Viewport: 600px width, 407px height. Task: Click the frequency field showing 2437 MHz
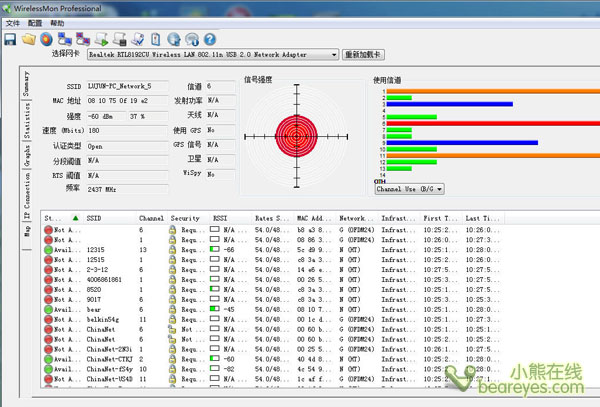click(127, 189)
